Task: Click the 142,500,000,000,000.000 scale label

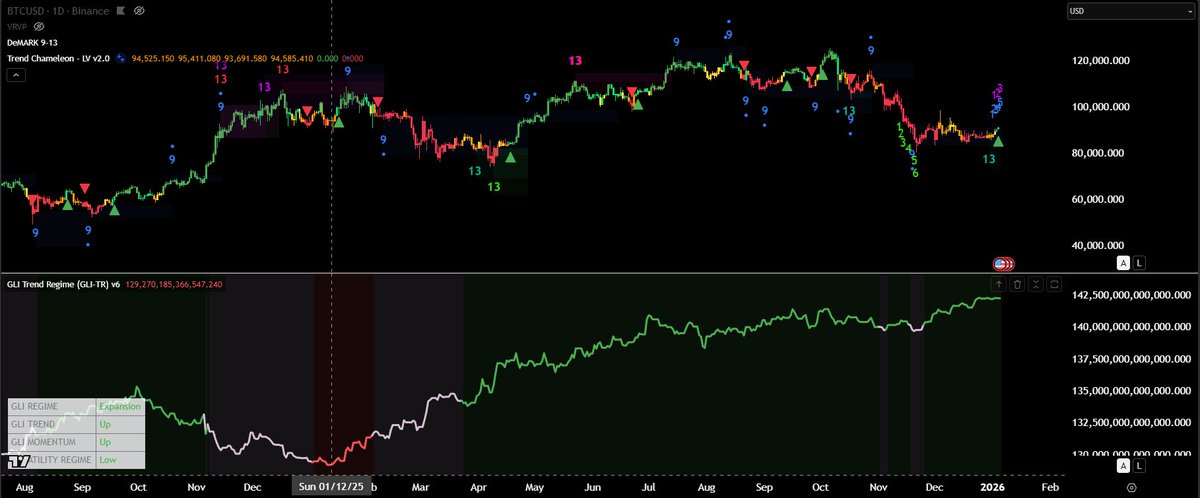Action: click(x=1129, y=295)
